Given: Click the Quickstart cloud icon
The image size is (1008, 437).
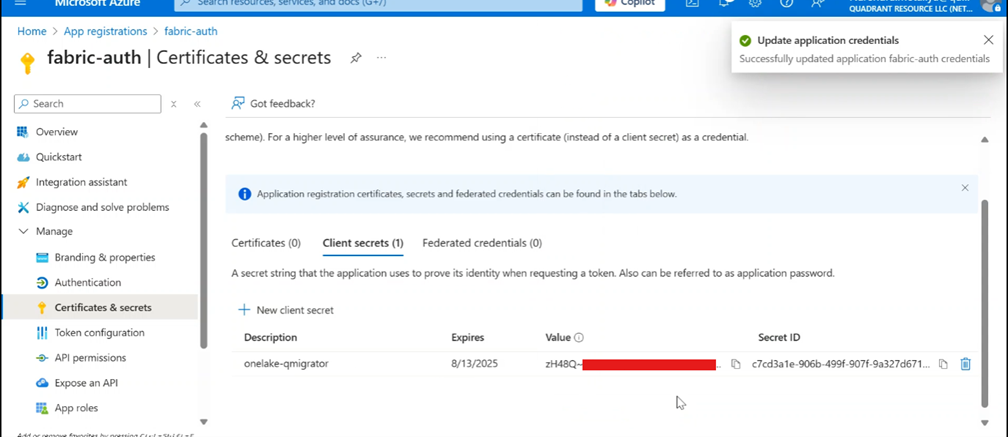Looking at the screenshot, I should tap(23, 157).
